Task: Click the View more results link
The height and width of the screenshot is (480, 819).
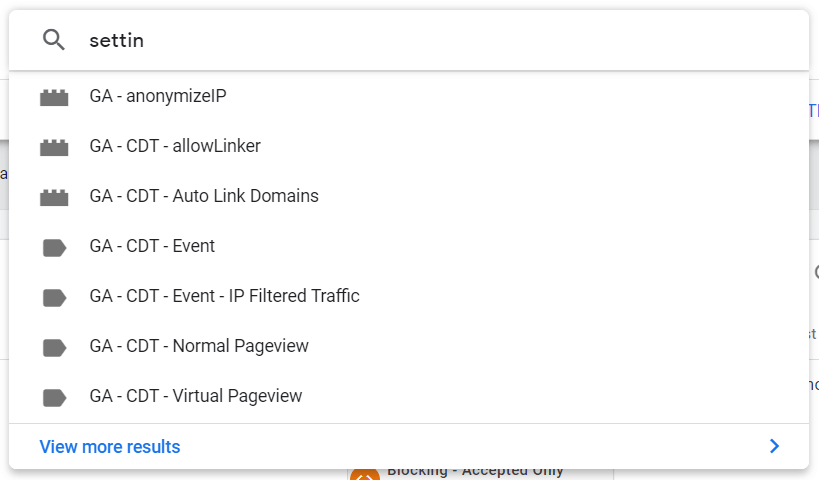Action: pos(110,447)
